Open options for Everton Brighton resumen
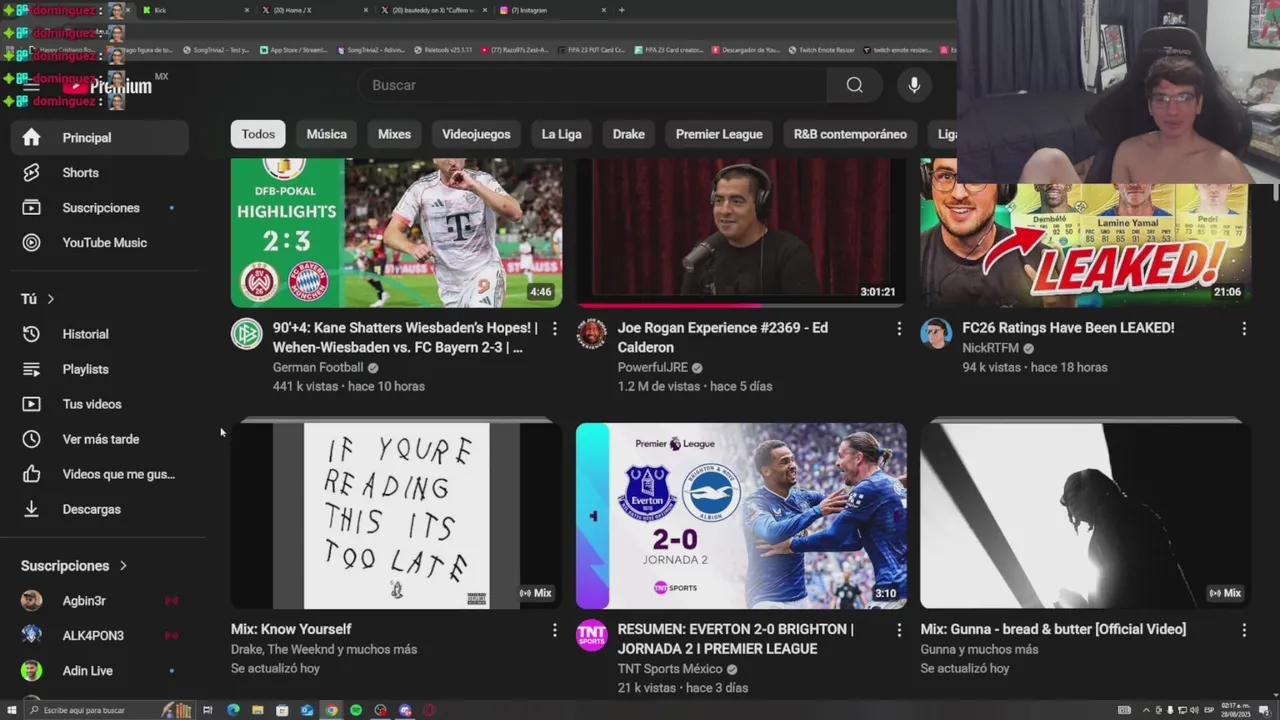This screenshot has width=1280, height=720. pos(899,630)
